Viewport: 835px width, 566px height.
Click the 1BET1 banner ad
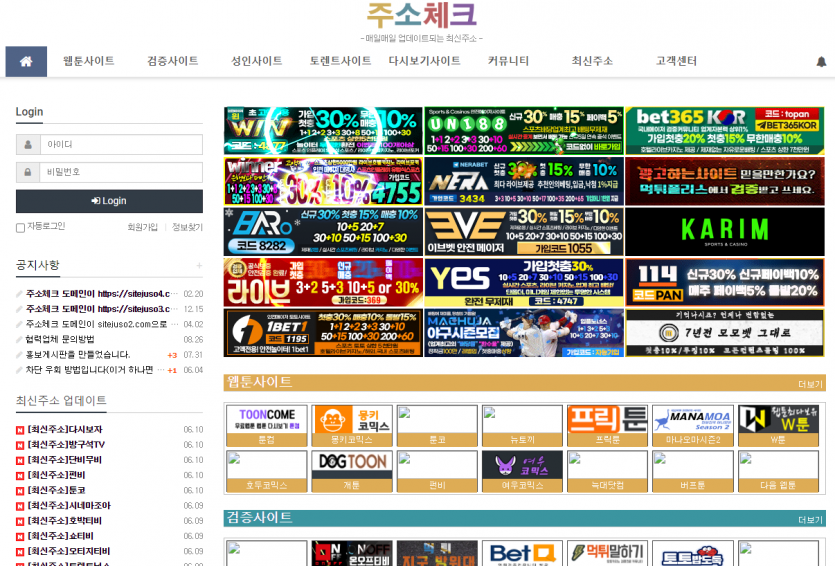323,333
